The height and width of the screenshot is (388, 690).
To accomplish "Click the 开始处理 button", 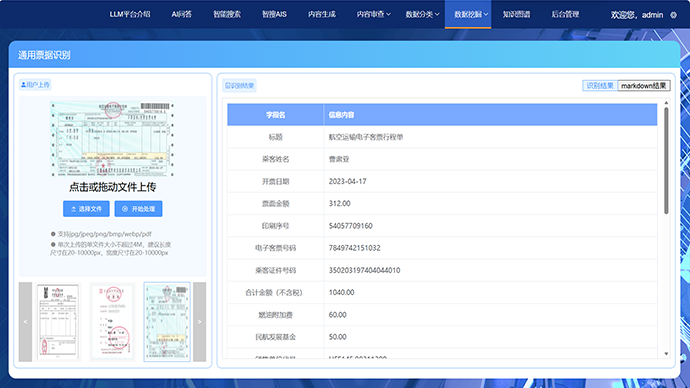I will 138,209.
